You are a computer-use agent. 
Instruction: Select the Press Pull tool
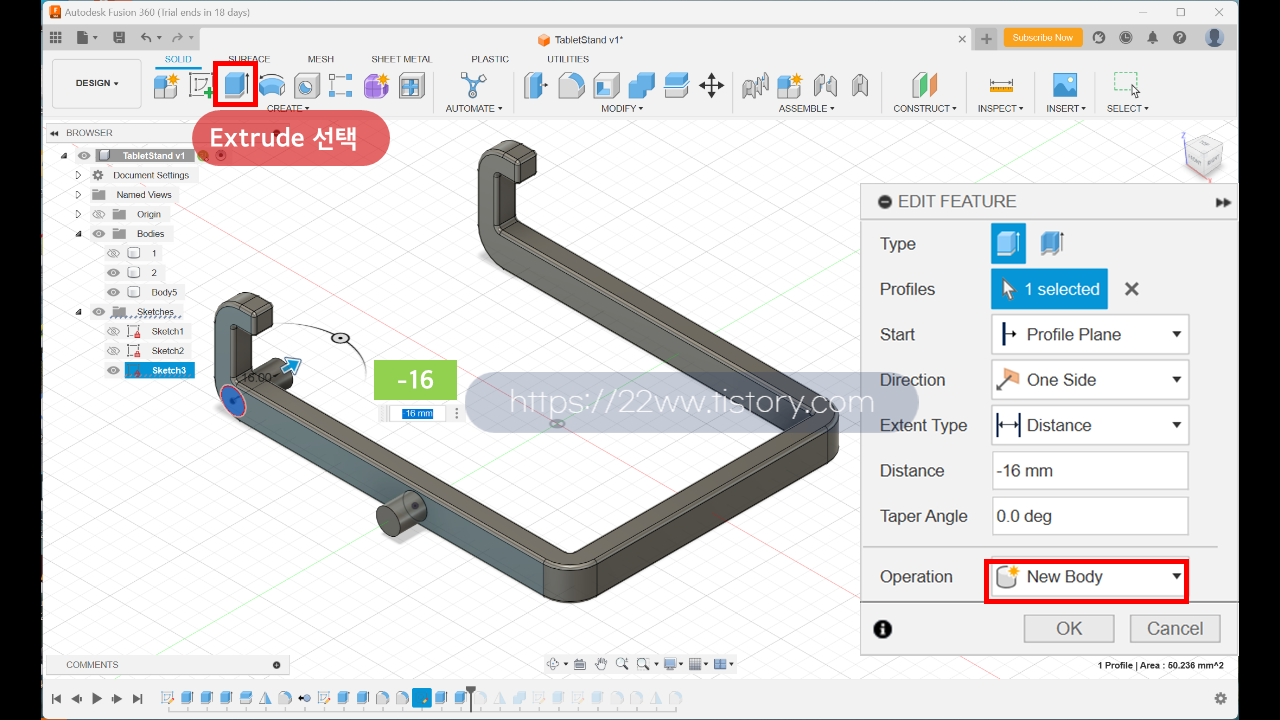click(x=536, y=86)
